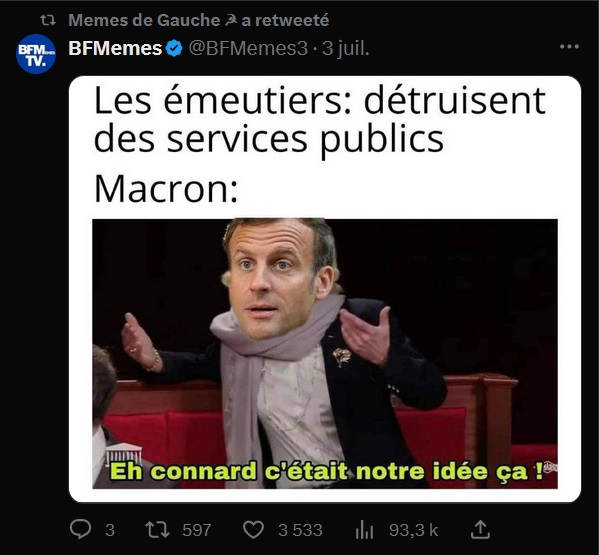Click the 93,3 k views count
The height and width of the screenshot is (555, 599).
pos(413,530)
